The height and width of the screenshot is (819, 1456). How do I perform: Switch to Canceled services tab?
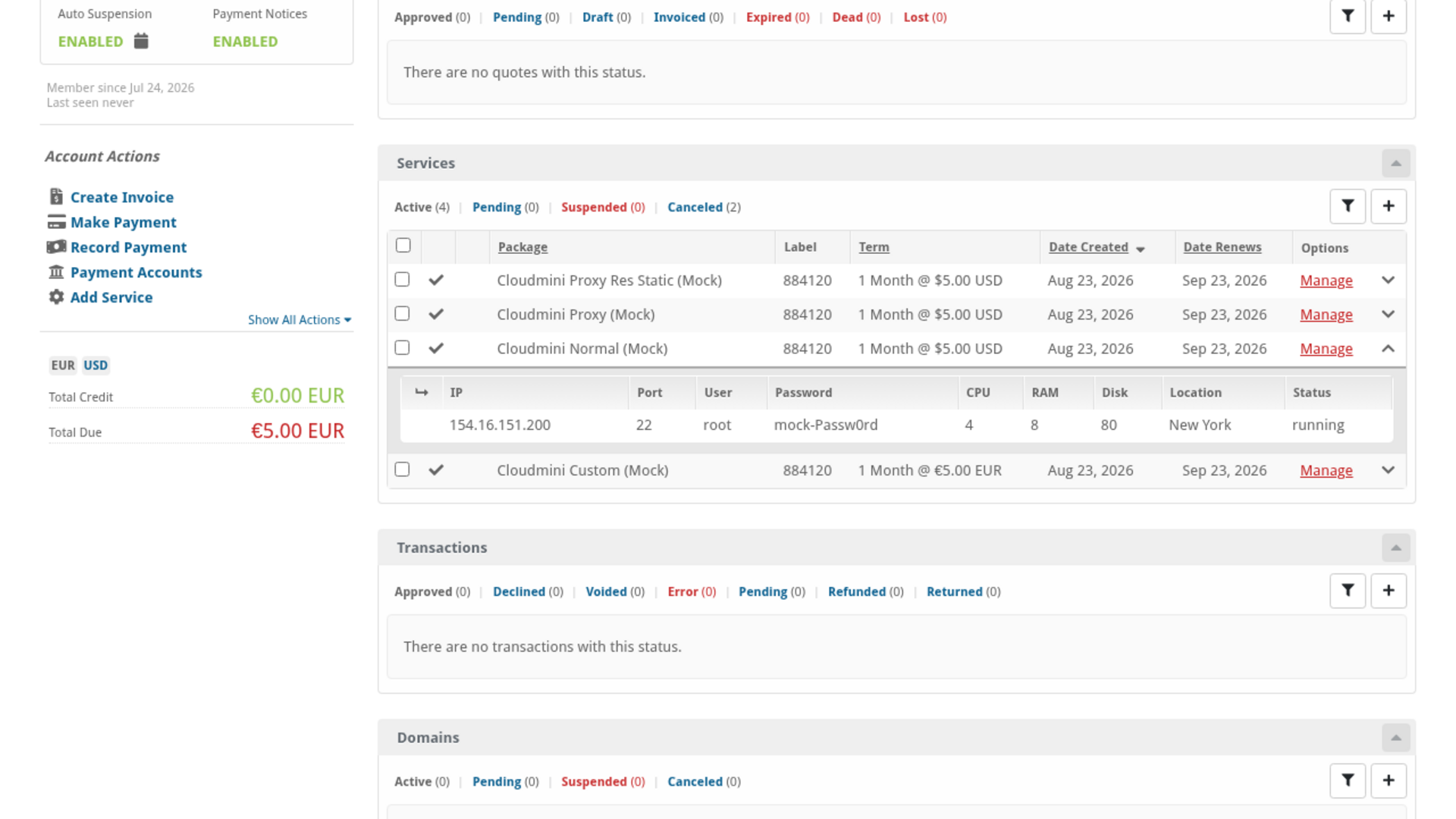(704, 207)
